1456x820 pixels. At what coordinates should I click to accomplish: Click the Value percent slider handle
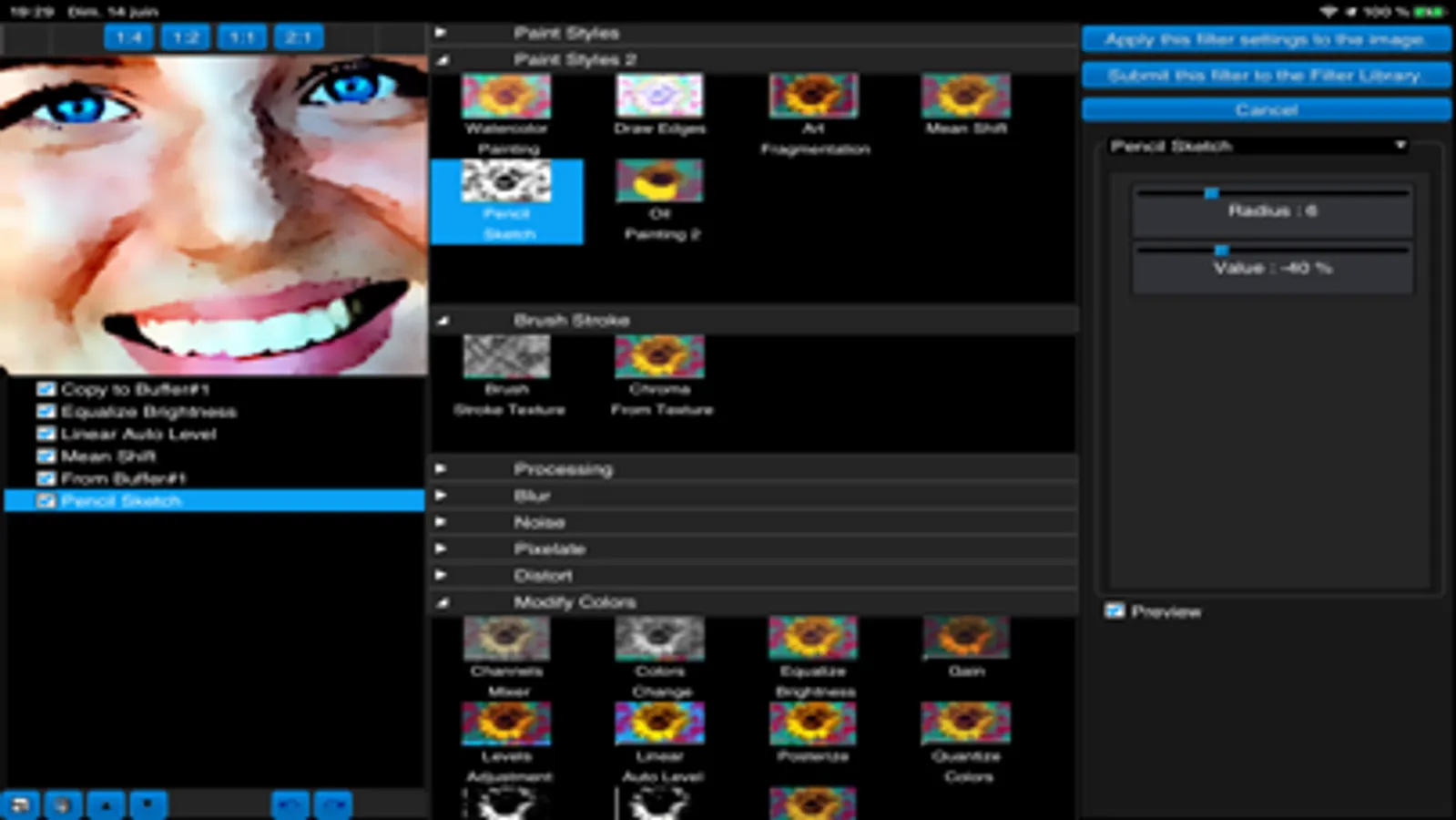[x=1221, y=250]
